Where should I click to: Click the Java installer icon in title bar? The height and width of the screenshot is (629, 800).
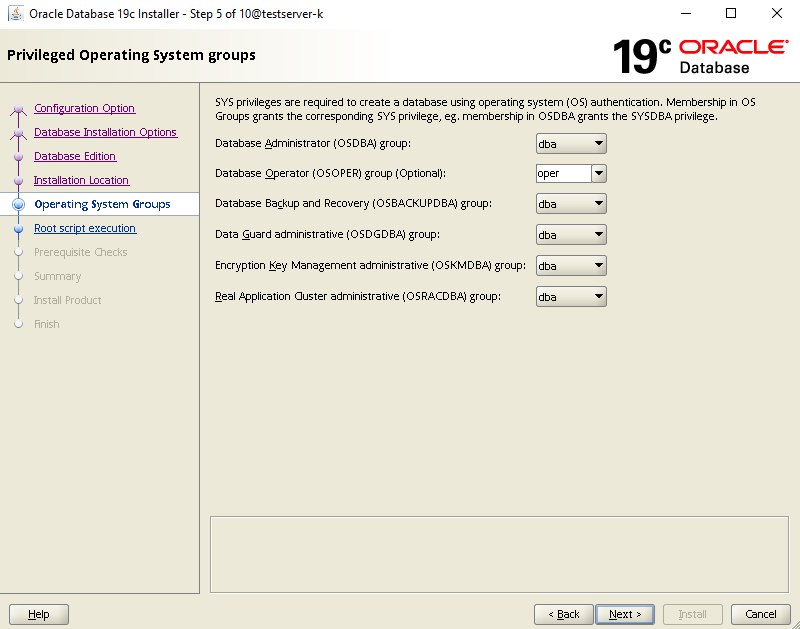(16, 13)
